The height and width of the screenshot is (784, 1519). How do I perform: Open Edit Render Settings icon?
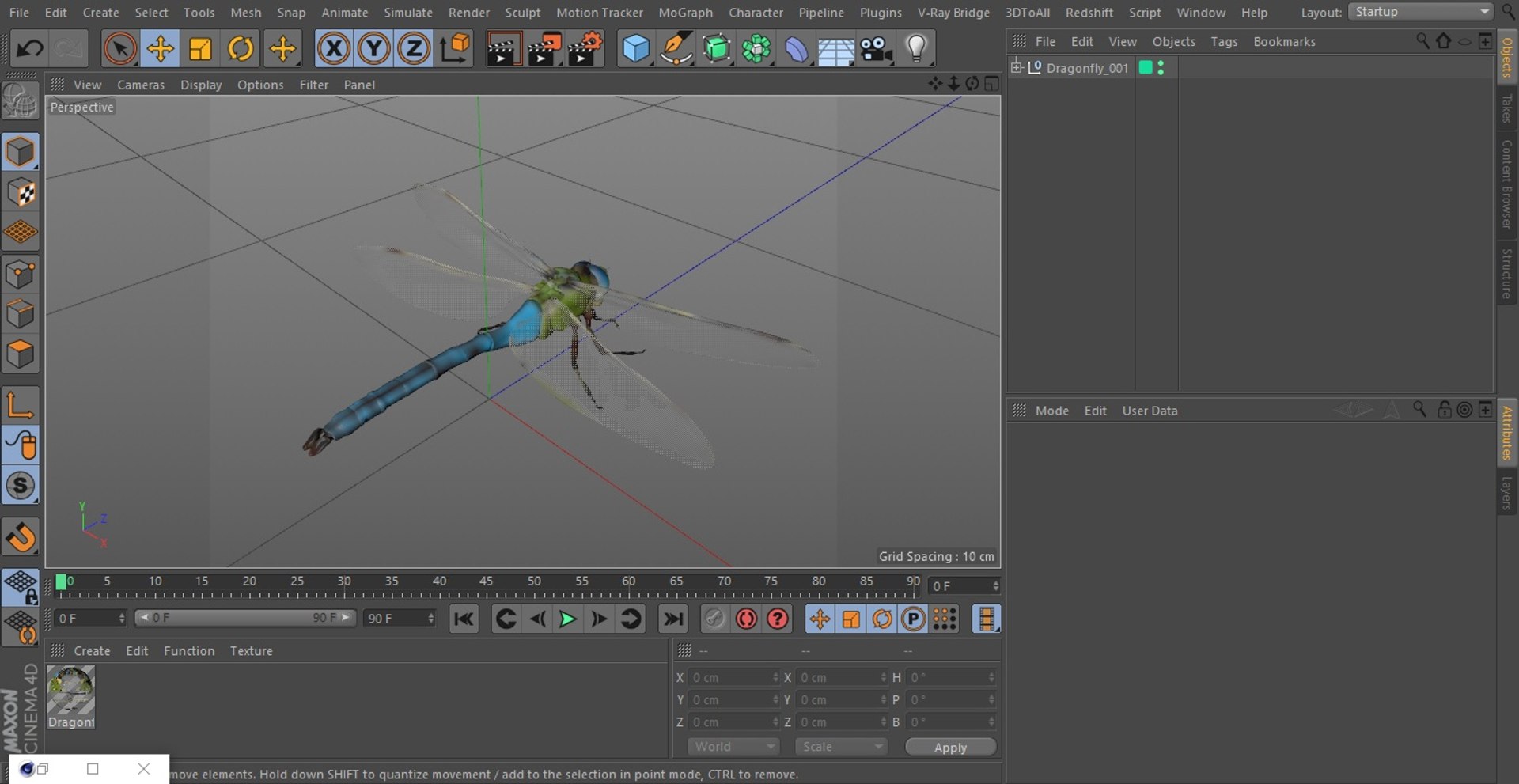(585, 49)
